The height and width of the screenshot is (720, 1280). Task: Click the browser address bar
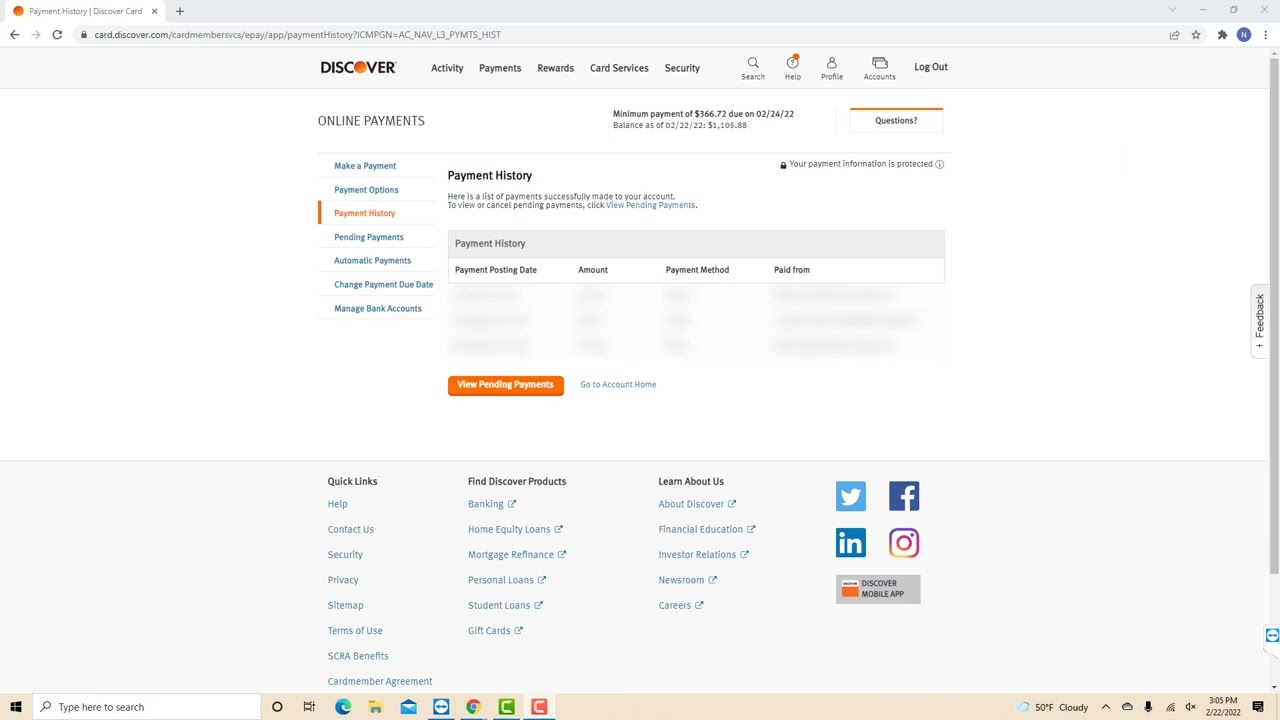[620, 35]
